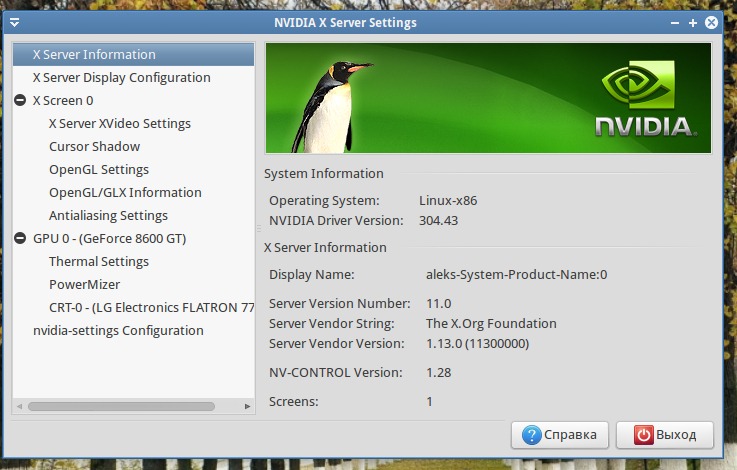Open the window menu arrow icon in titlebar
The width and height of the screenshot is (737, 470).
tap(15, 23)
